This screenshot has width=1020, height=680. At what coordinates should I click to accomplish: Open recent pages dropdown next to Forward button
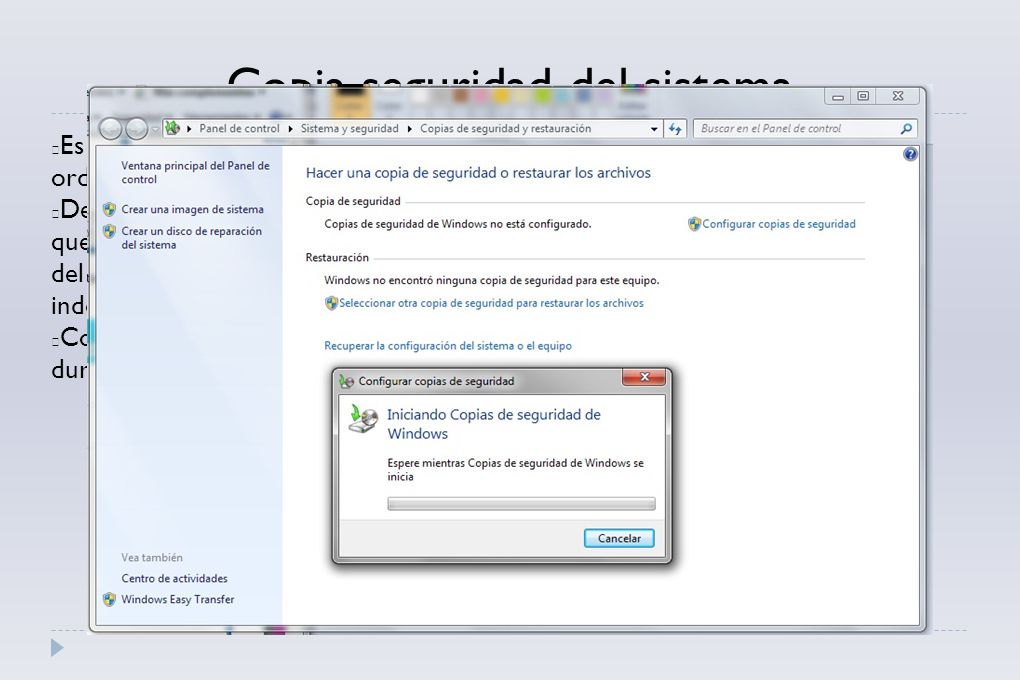155,129
